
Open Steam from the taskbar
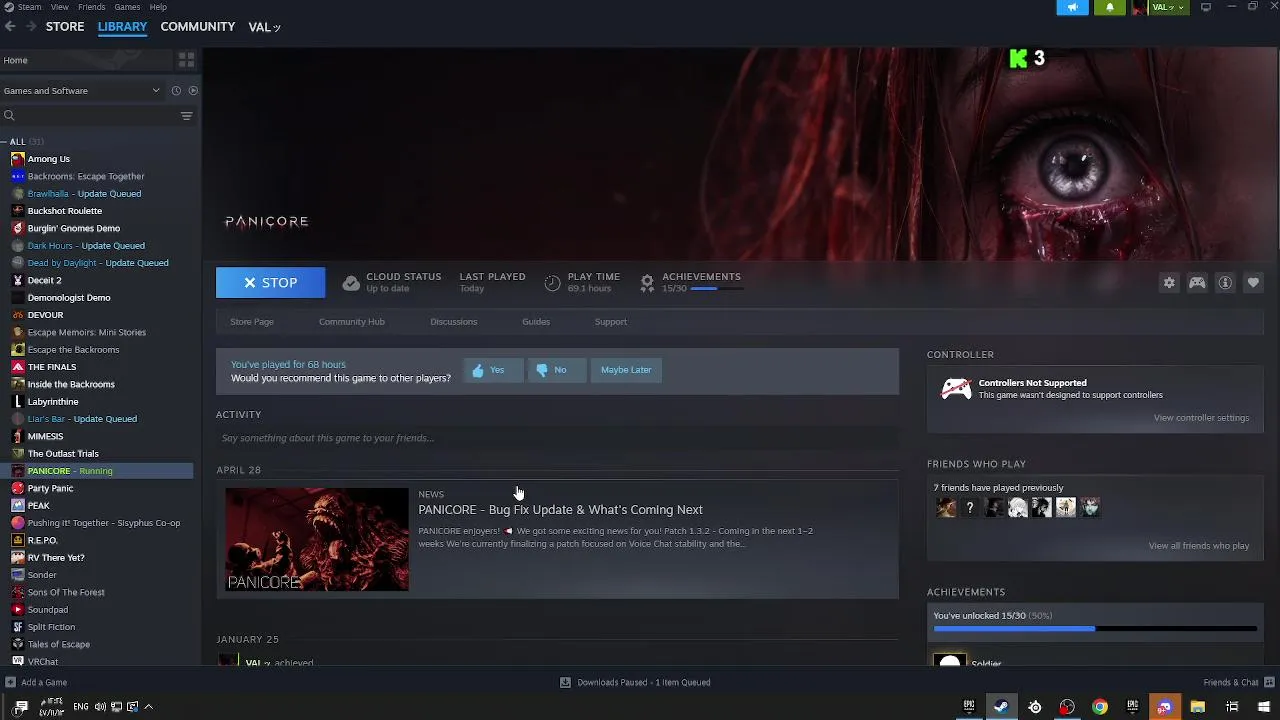(x=1000, y=707)
